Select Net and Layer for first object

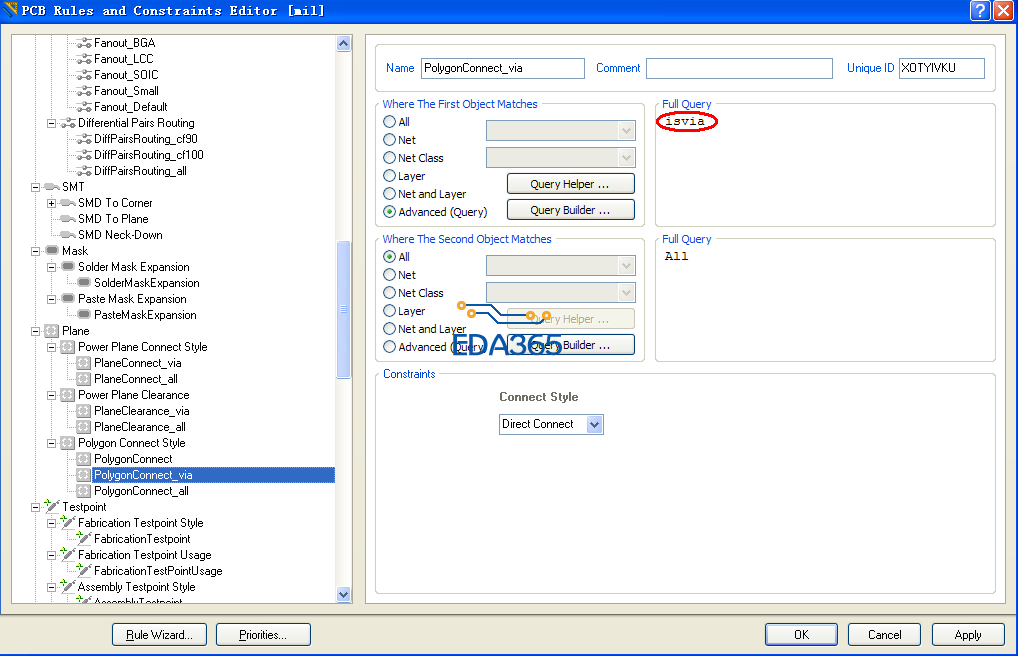(x=390, y=194)
